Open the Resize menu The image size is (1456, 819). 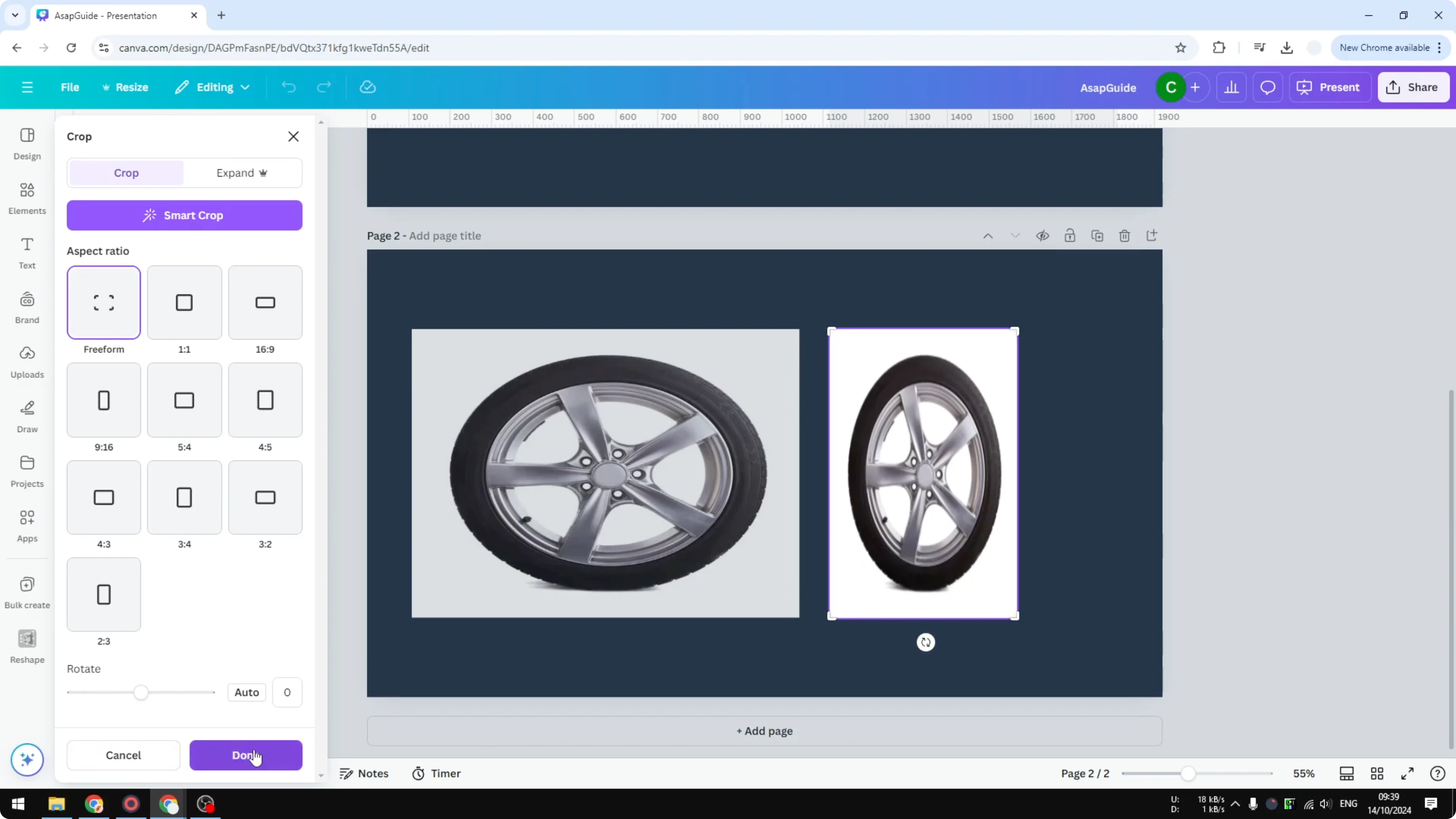click(125, 87)
